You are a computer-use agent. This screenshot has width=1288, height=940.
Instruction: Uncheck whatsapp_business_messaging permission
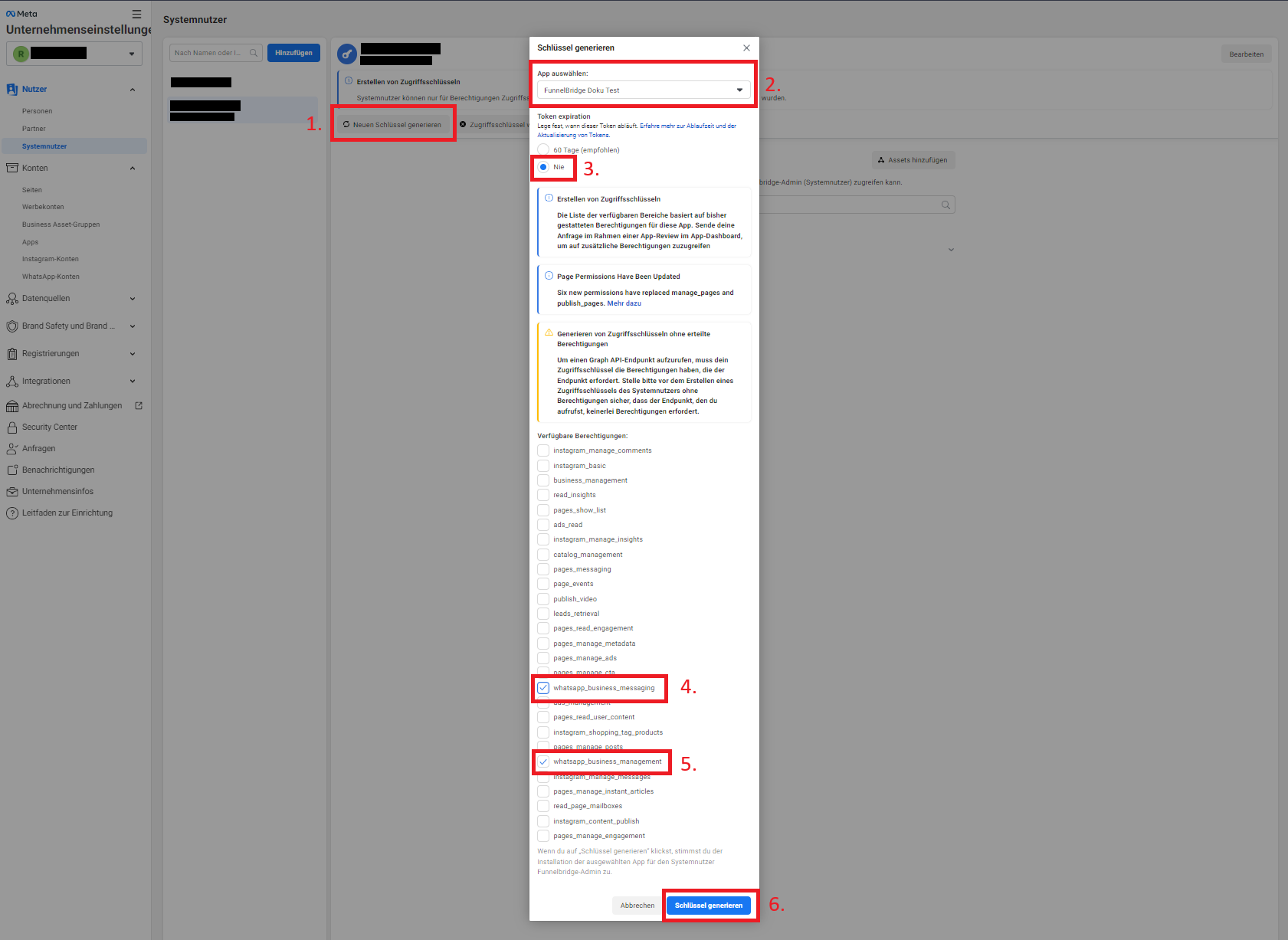(x=543, y=688)
